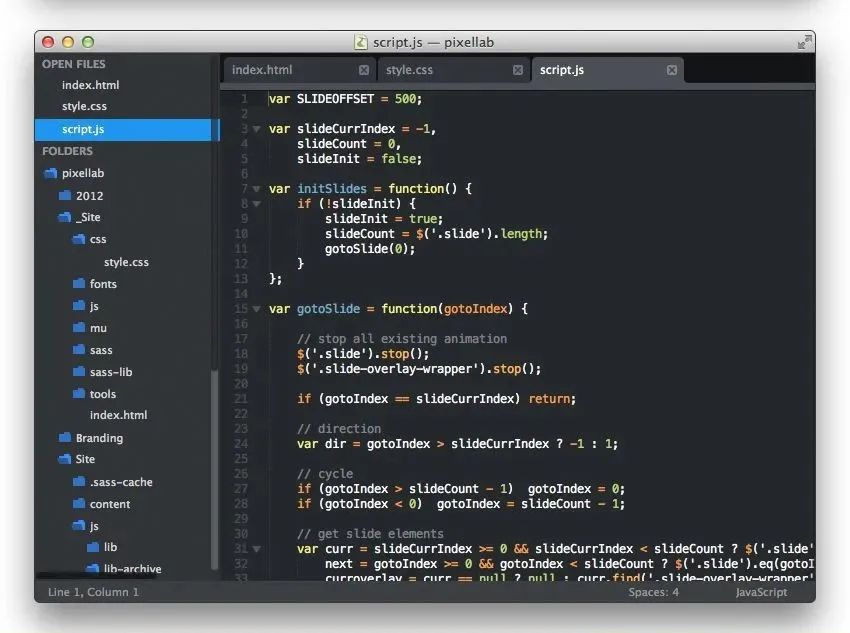Click the css folder icon
The width and height of the screenshot is (850, 633).
(79, 239)
